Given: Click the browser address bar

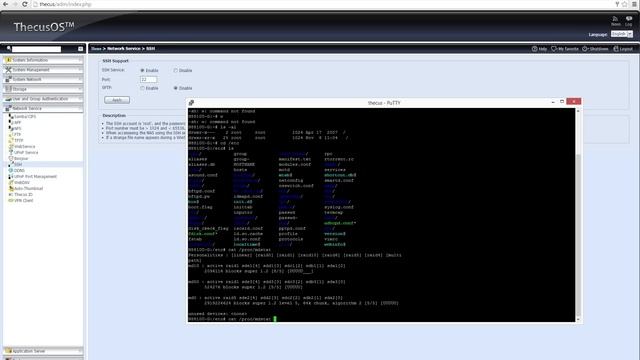Looking at the screenshot, I should click(322, 4).
